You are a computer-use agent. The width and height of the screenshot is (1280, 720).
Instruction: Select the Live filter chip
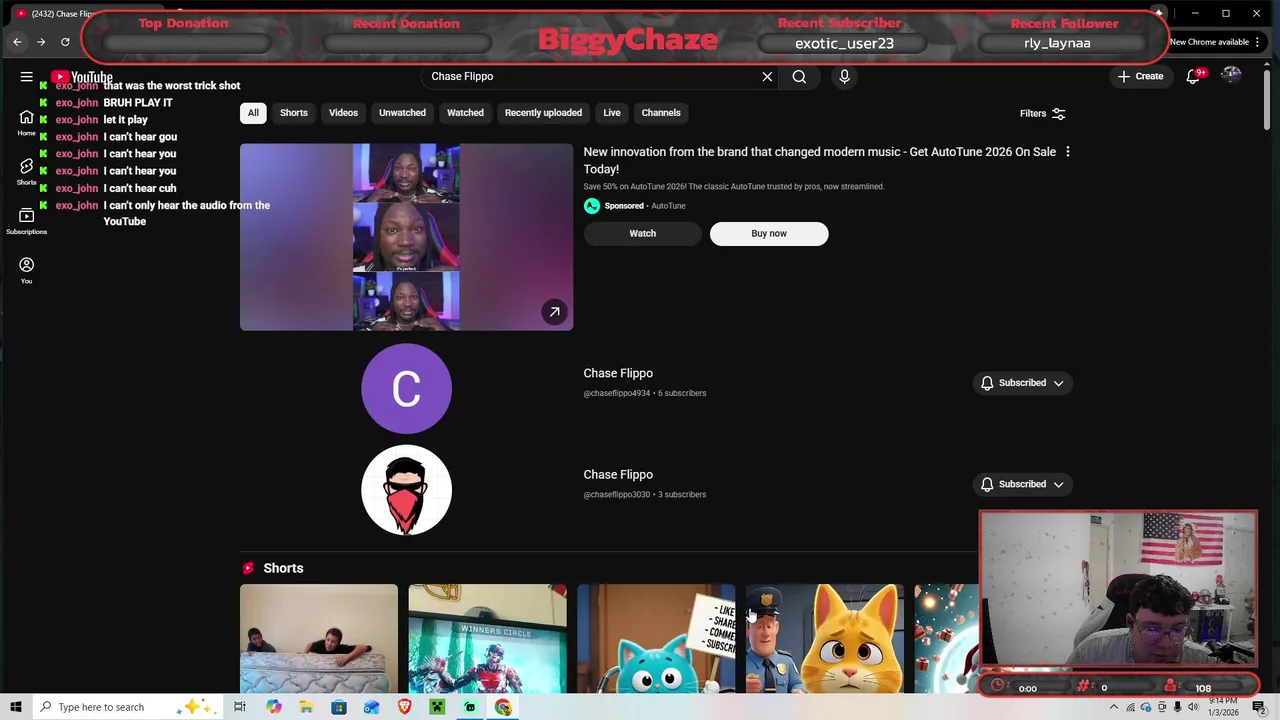(612, 113)
